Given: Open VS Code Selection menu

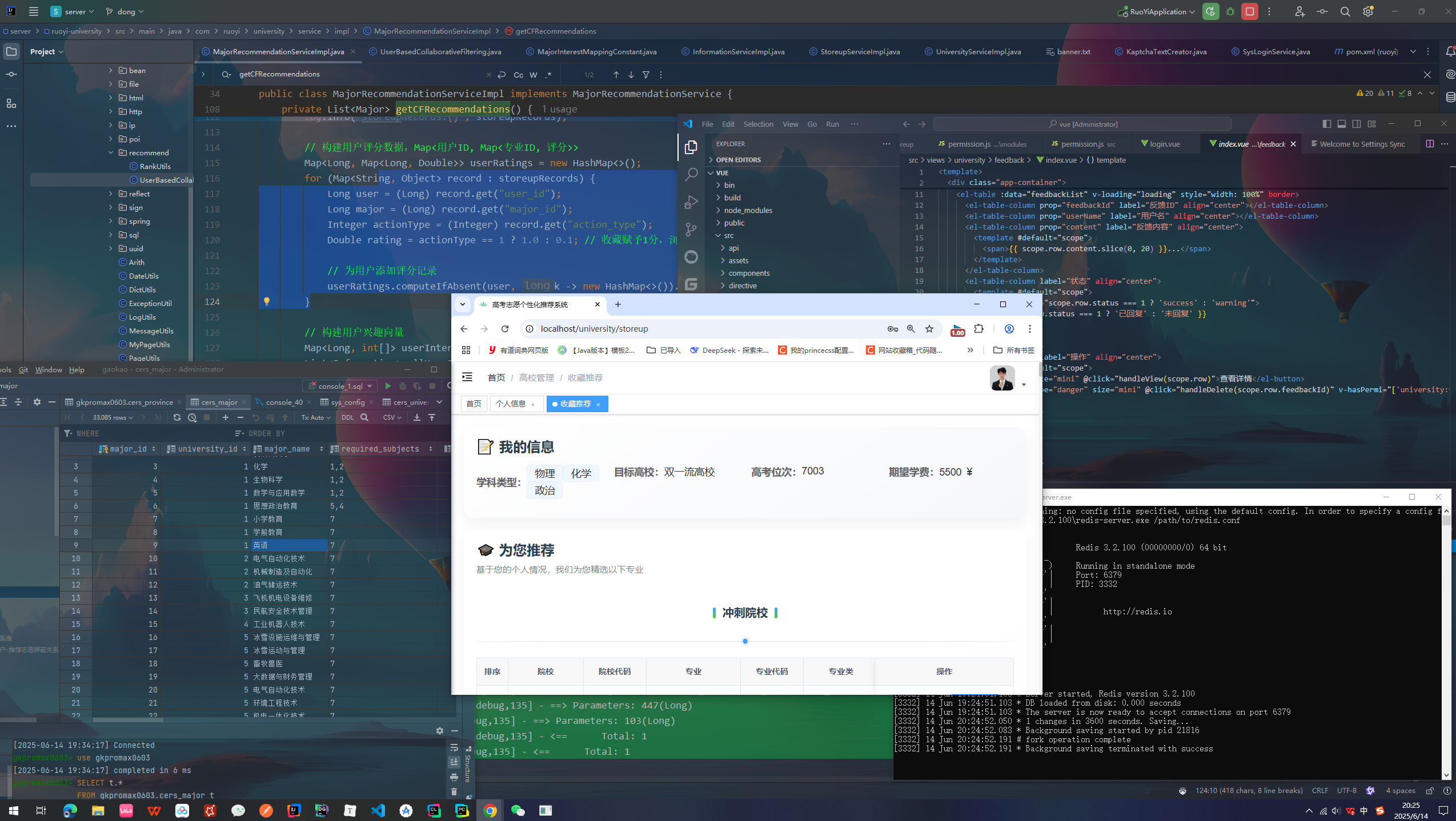Looking at the screenshot, I should point(758,124).
